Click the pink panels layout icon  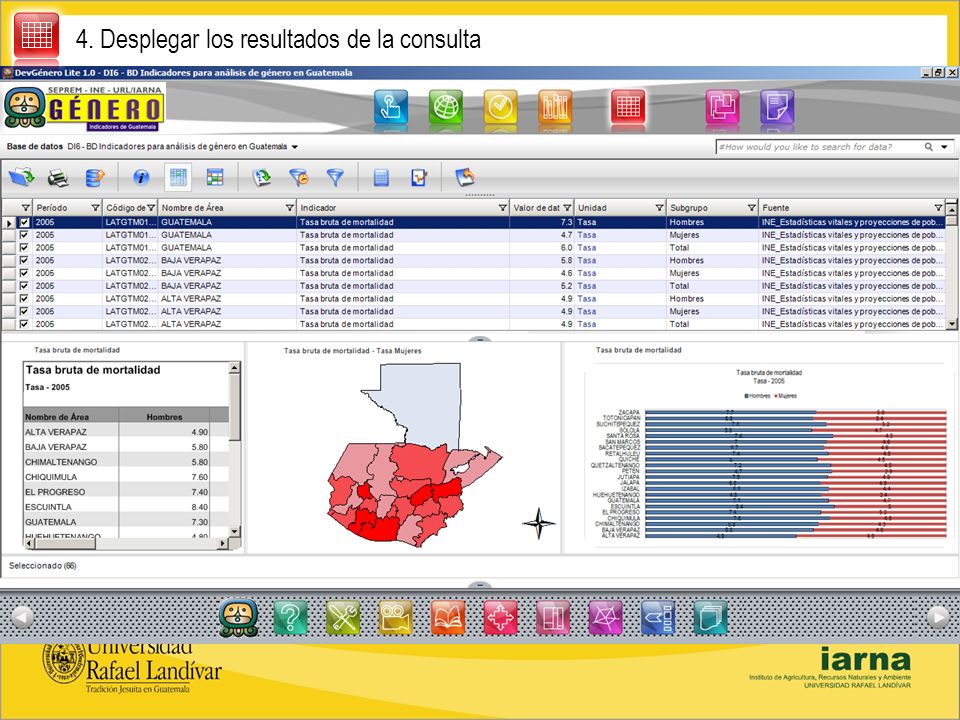pyautogui.click(x=553, y=617)
